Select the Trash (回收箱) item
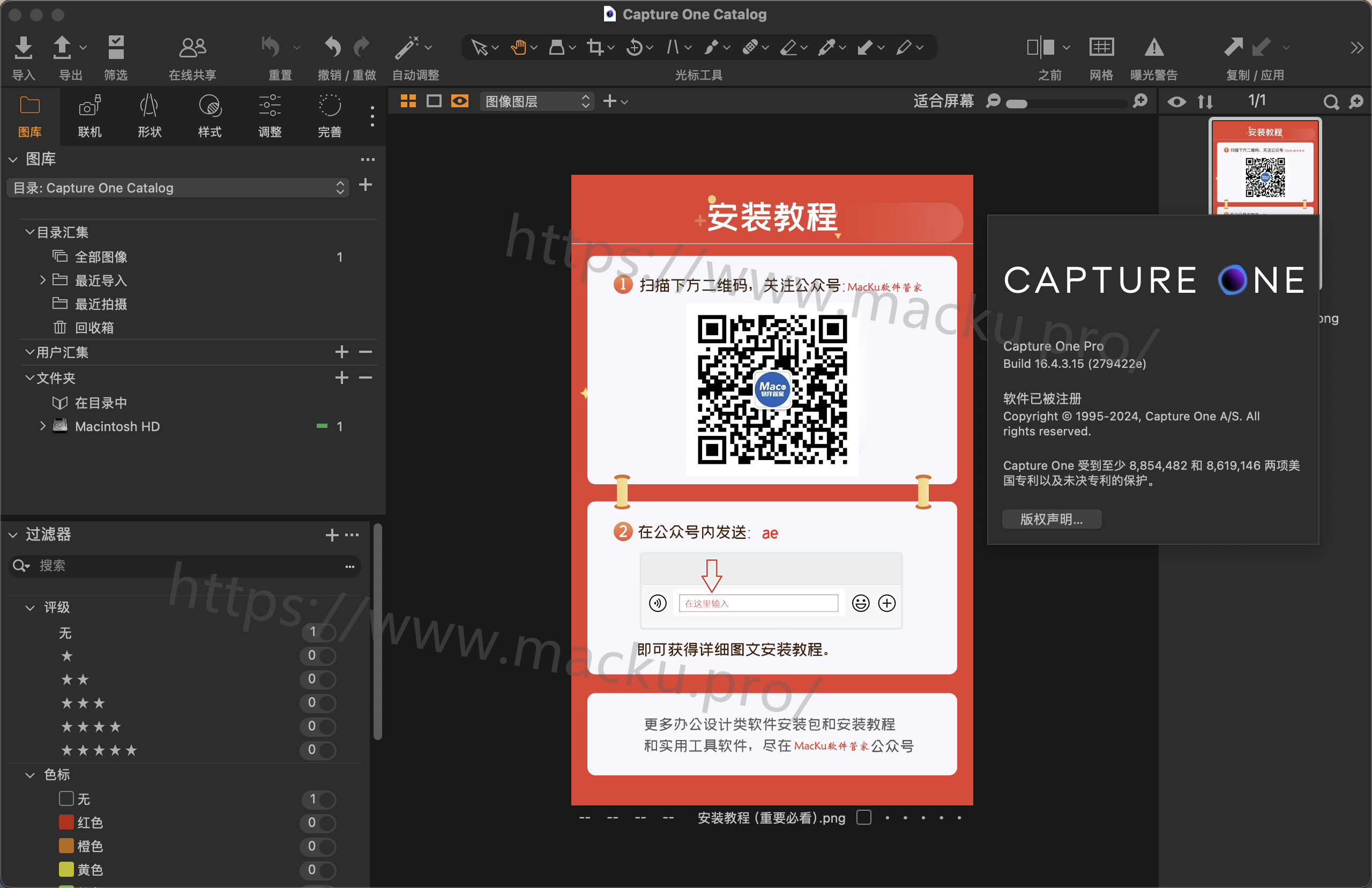This screenshot has height=888, width=1372. [x=94, y=328]
